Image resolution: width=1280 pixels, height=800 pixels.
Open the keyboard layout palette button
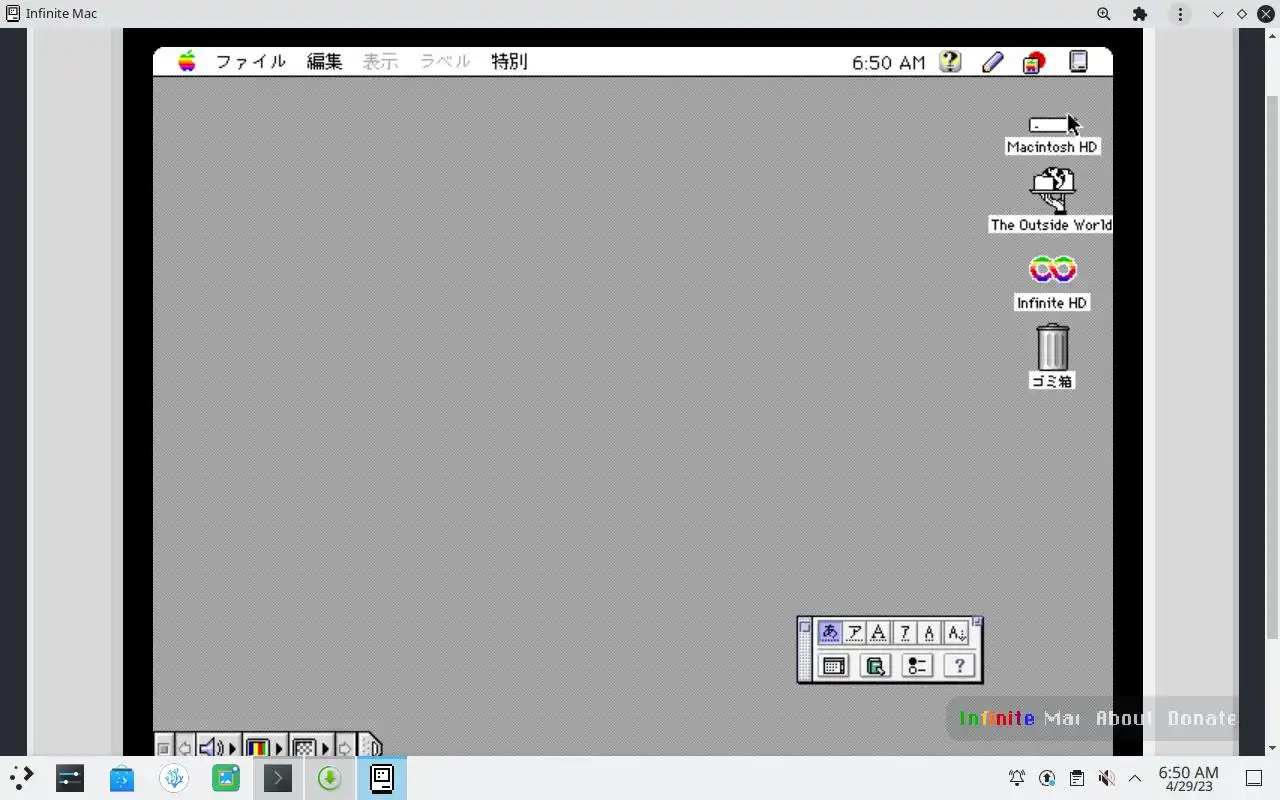coord(833,665)
